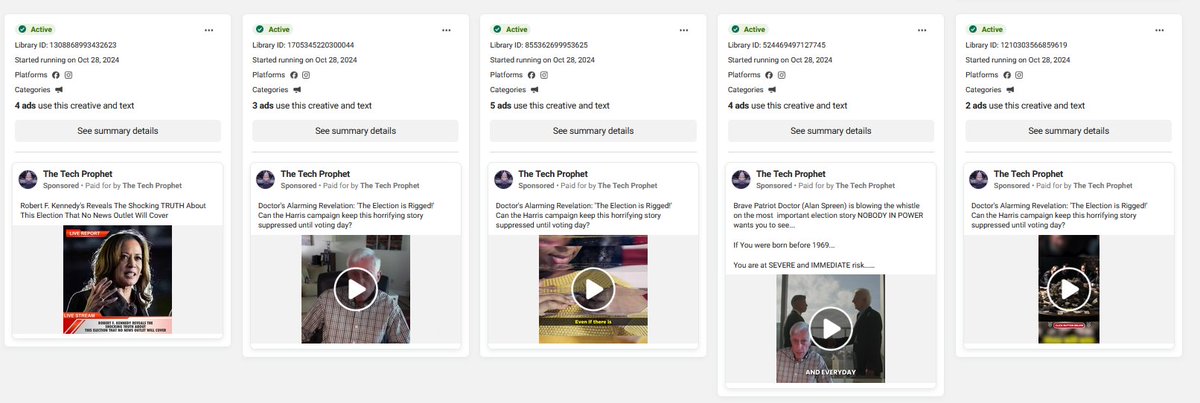Viewport: 1200px width, 403px height.
Task: Click Tech Prophet avatar in Brave Patriot Doctor ad
Action: pos(742,180)
